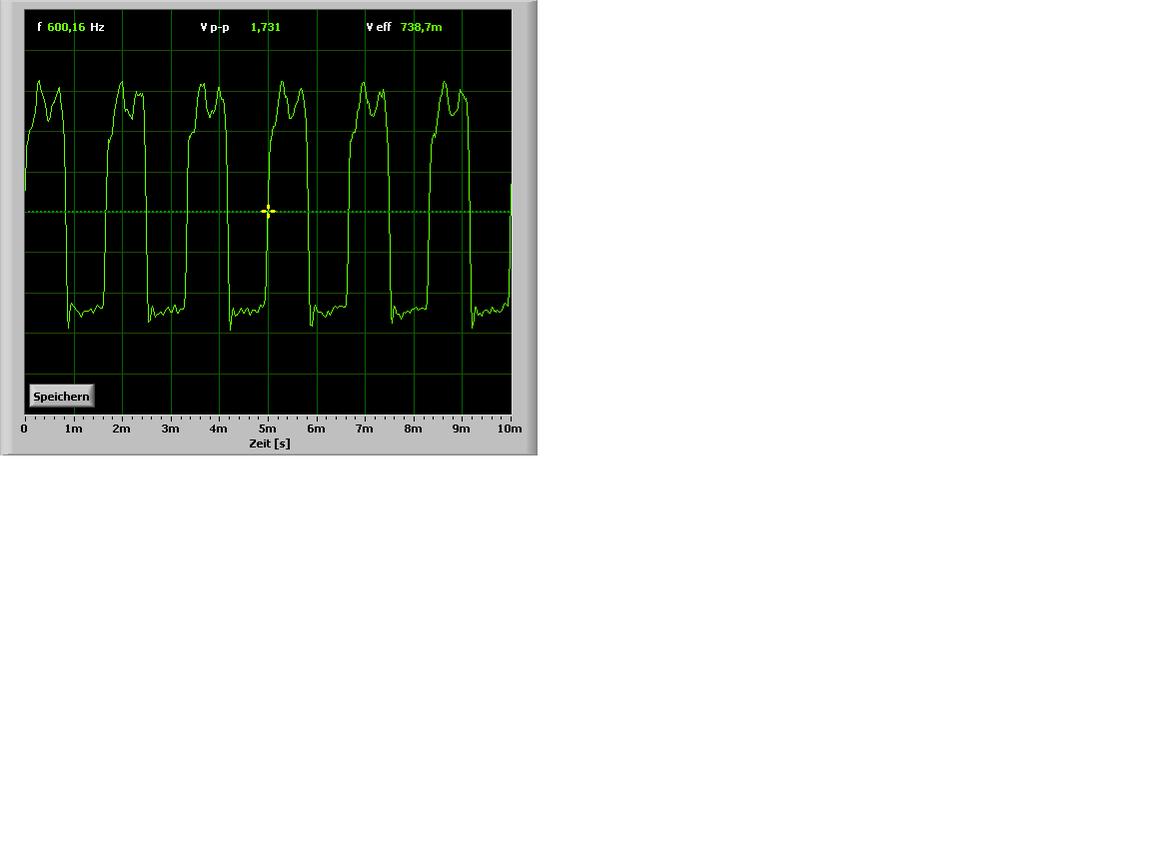This screenshot has width=1151, height=863.
Task: Click the 10m time axis label
Action: coord(510,429)
